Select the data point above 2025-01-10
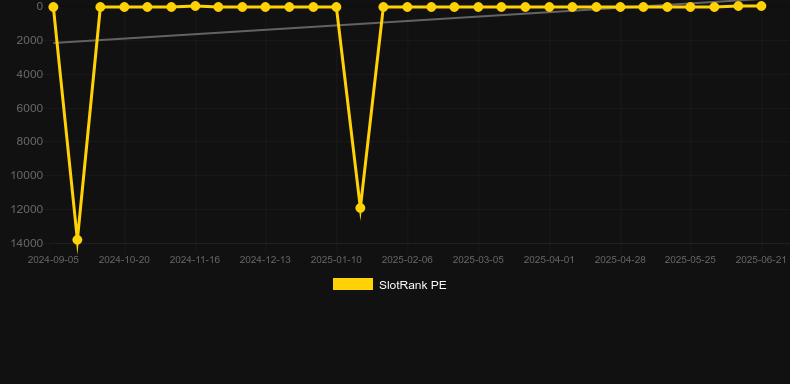Viewport: 790px width, 384px height. pyautogui.click(x=336, y=7)
